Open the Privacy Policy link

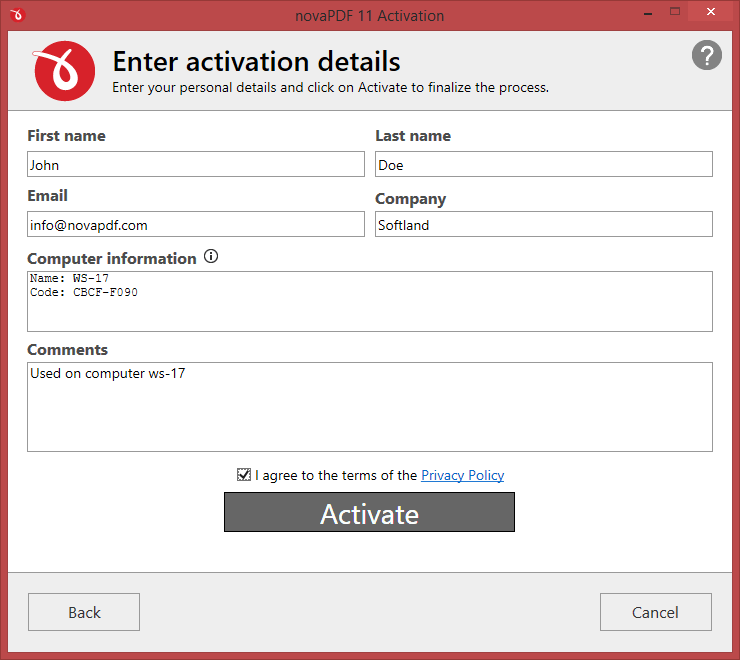point(462,475)
